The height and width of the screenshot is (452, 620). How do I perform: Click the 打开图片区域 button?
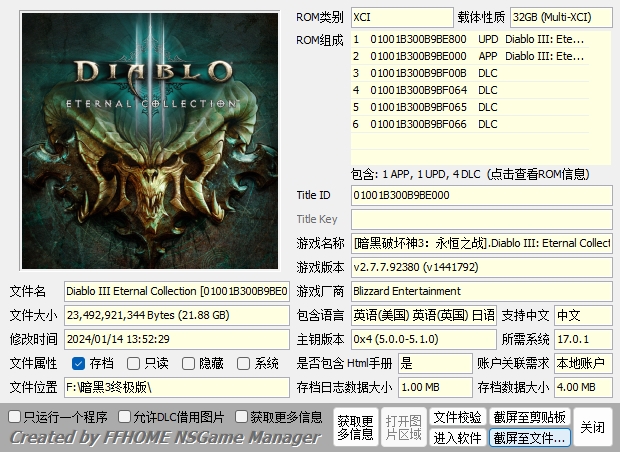[404, 427]
